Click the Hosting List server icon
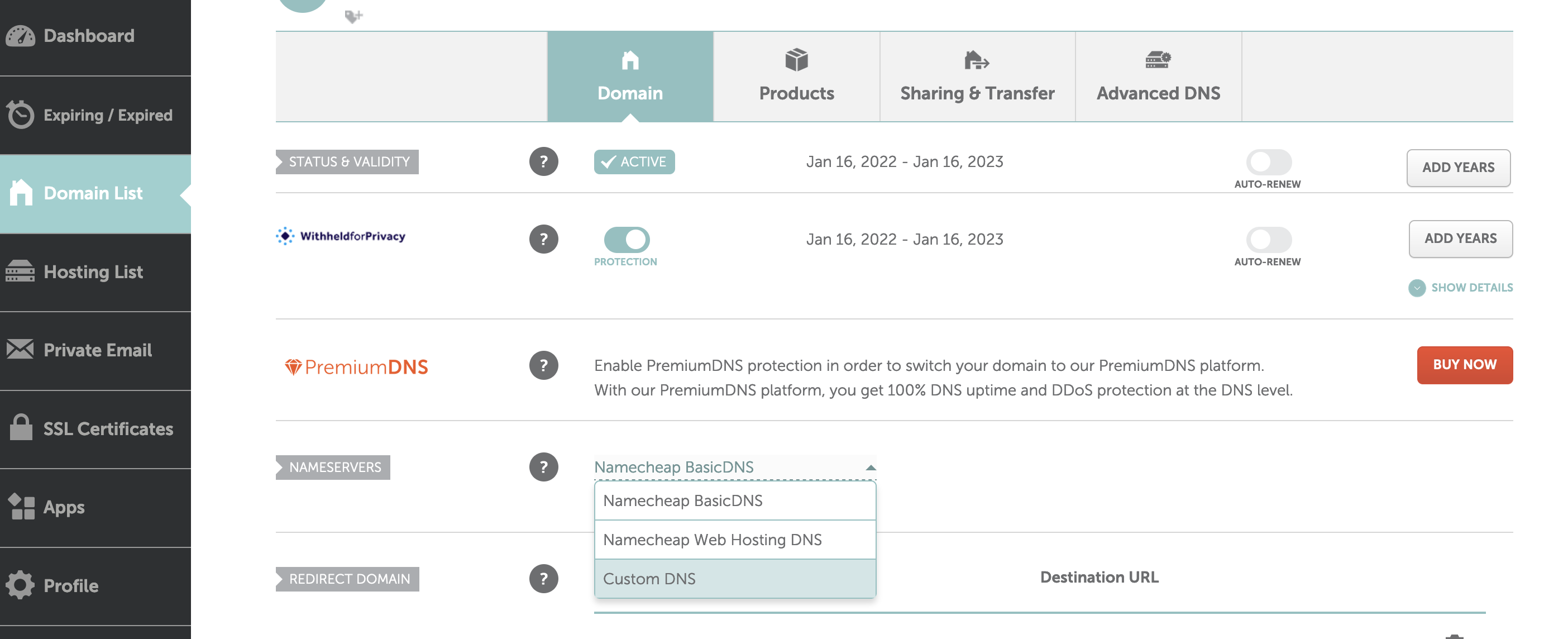 [x=21, y=271]
